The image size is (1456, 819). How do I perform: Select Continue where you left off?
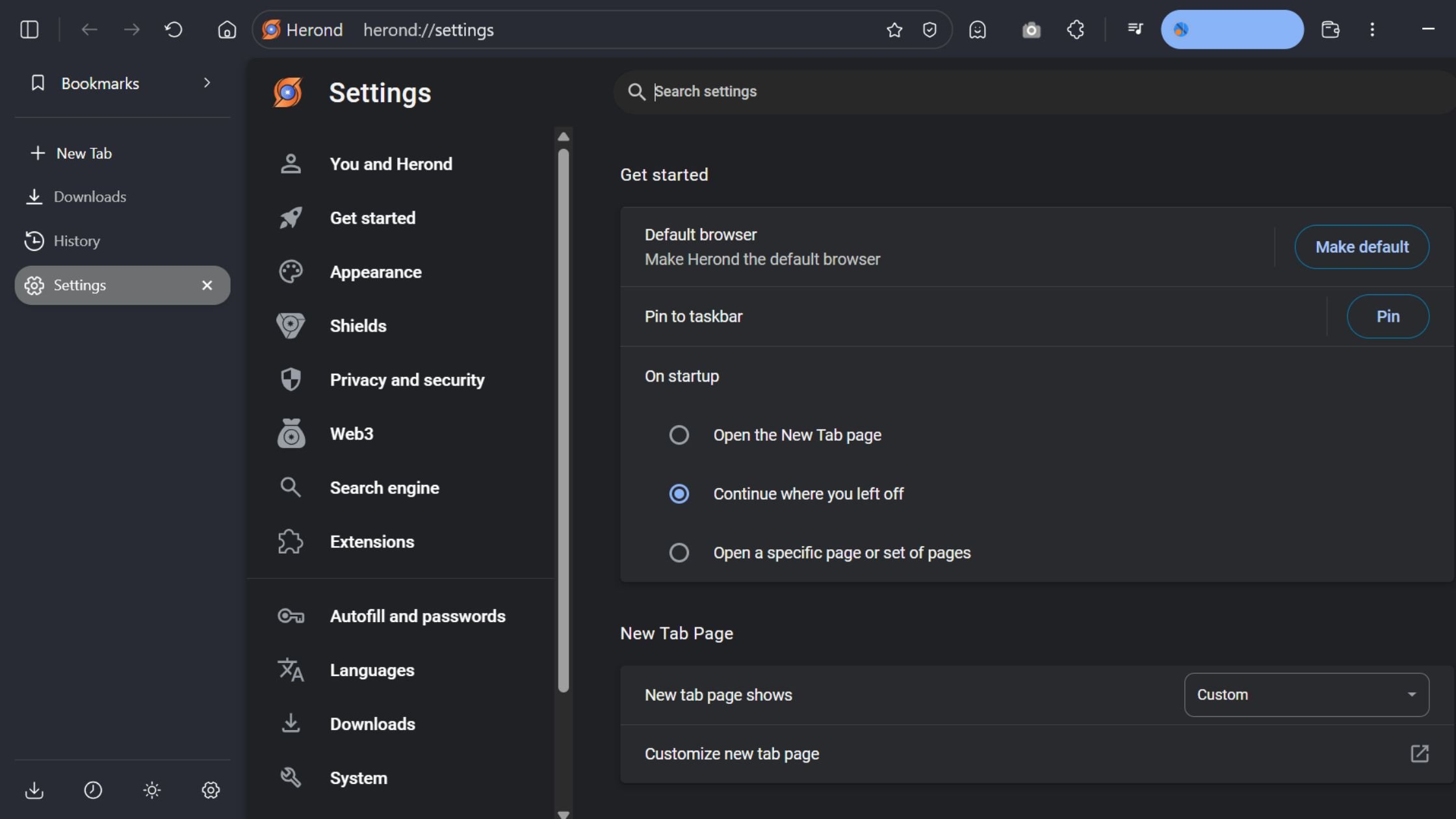coord(679,493)
